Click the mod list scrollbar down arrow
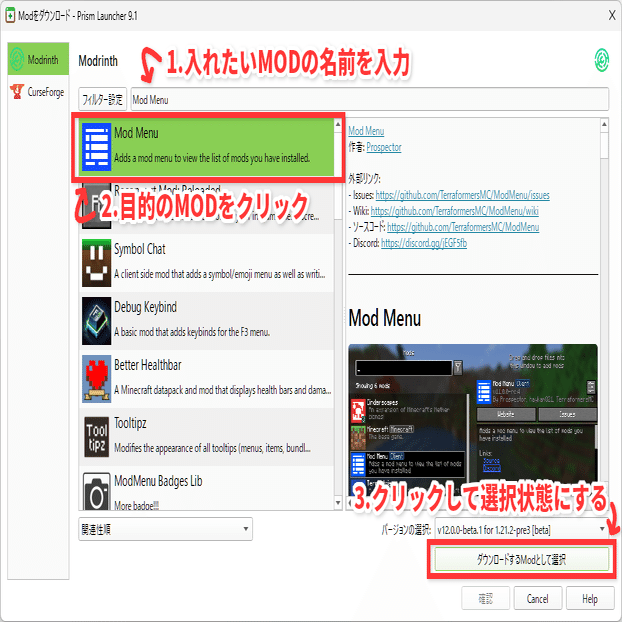622x622 pixels. click(x=338, y=503)
